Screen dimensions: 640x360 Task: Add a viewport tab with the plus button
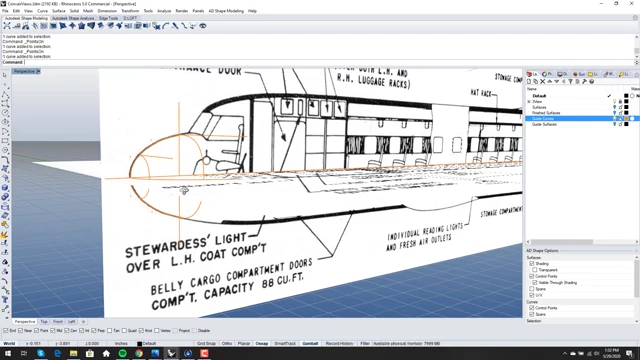click(83, 322)
